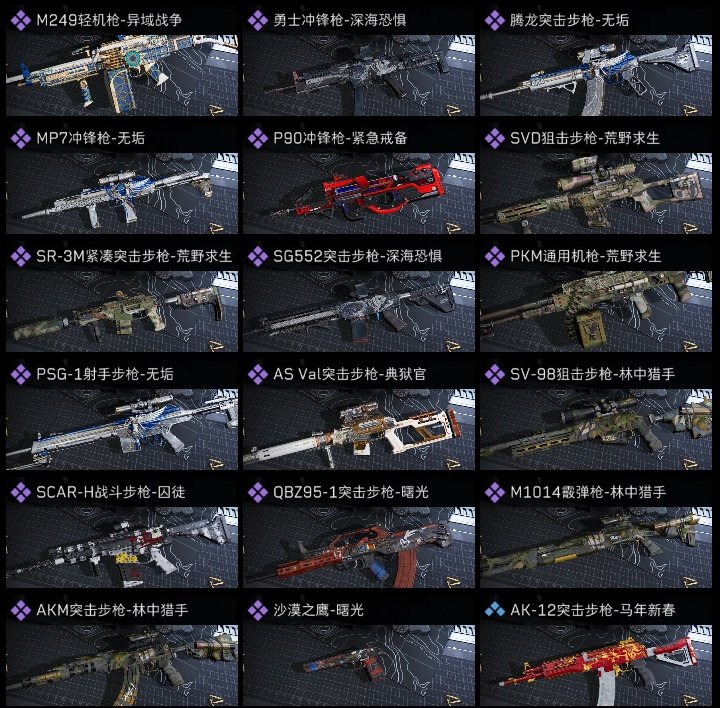Click the purple rarity icon beside M249轻机枪-异域战争
Screen dimensions: 720x708
(x=21, y=21)
